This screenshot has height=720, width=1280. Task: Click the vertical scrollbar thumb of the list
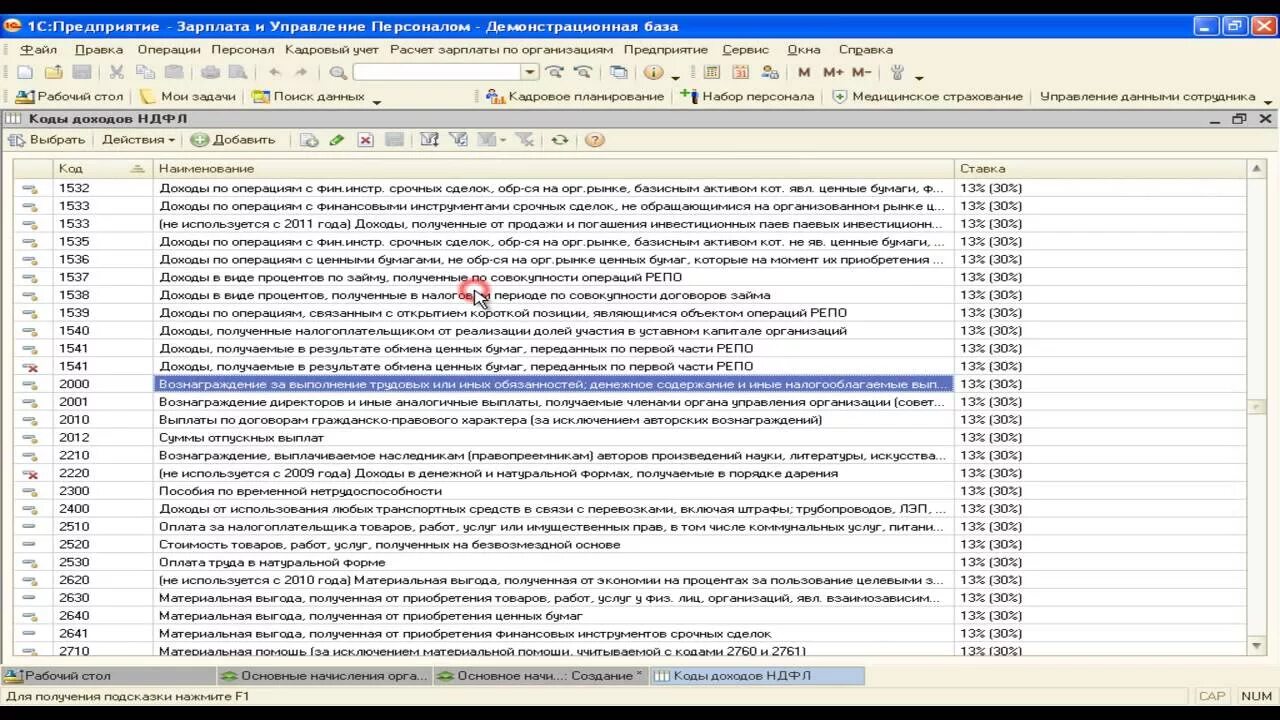pyautogui.click(x=1257, y=406)
